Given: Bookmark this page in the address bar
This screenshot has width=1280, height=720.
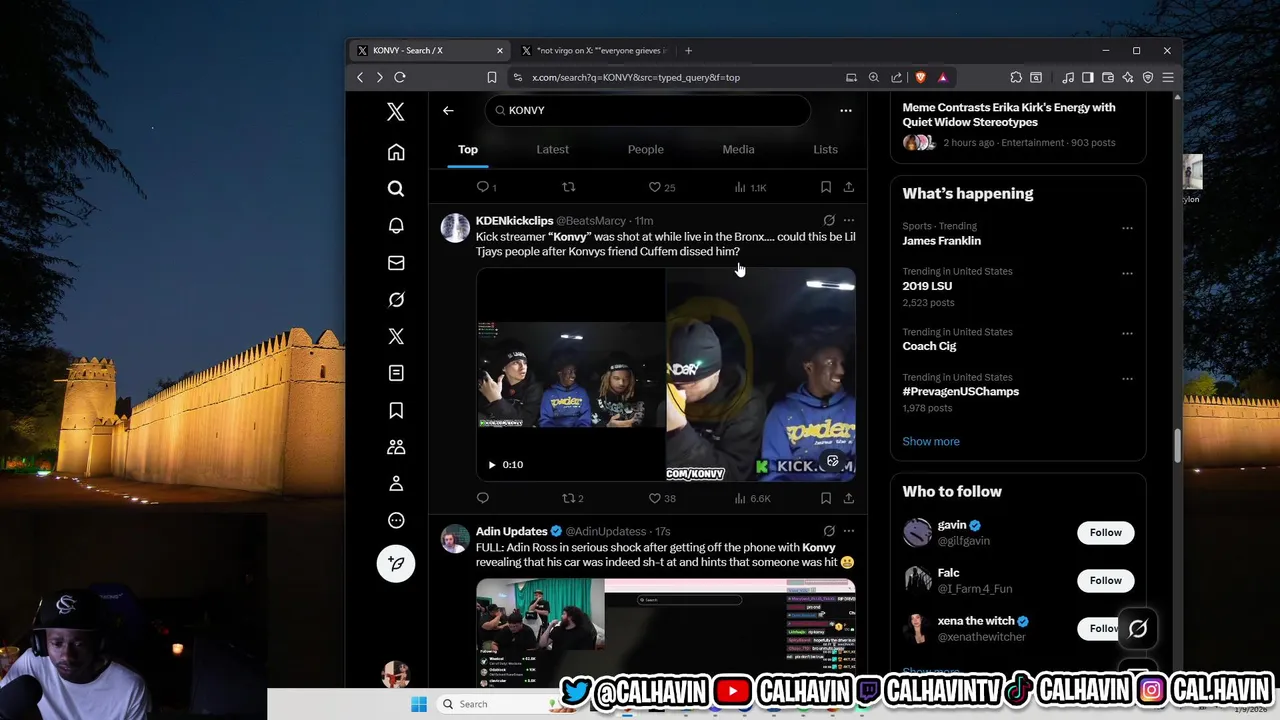Looking at the screenshot, I should click(x=492, y=77).
